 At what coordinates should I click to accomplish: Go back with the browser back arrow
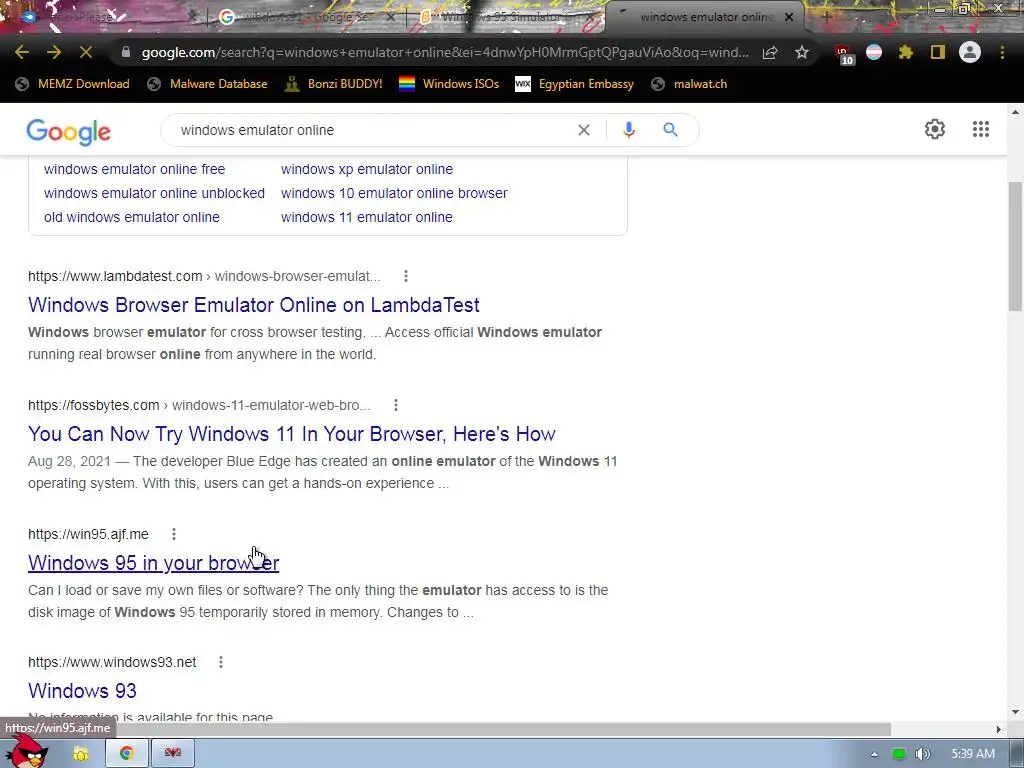[22, 52]
